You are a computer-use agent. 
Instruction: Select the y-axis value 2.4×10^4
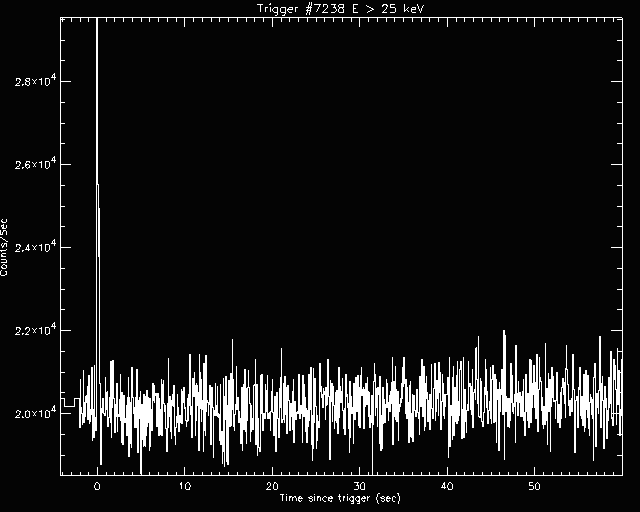point(35,247)
